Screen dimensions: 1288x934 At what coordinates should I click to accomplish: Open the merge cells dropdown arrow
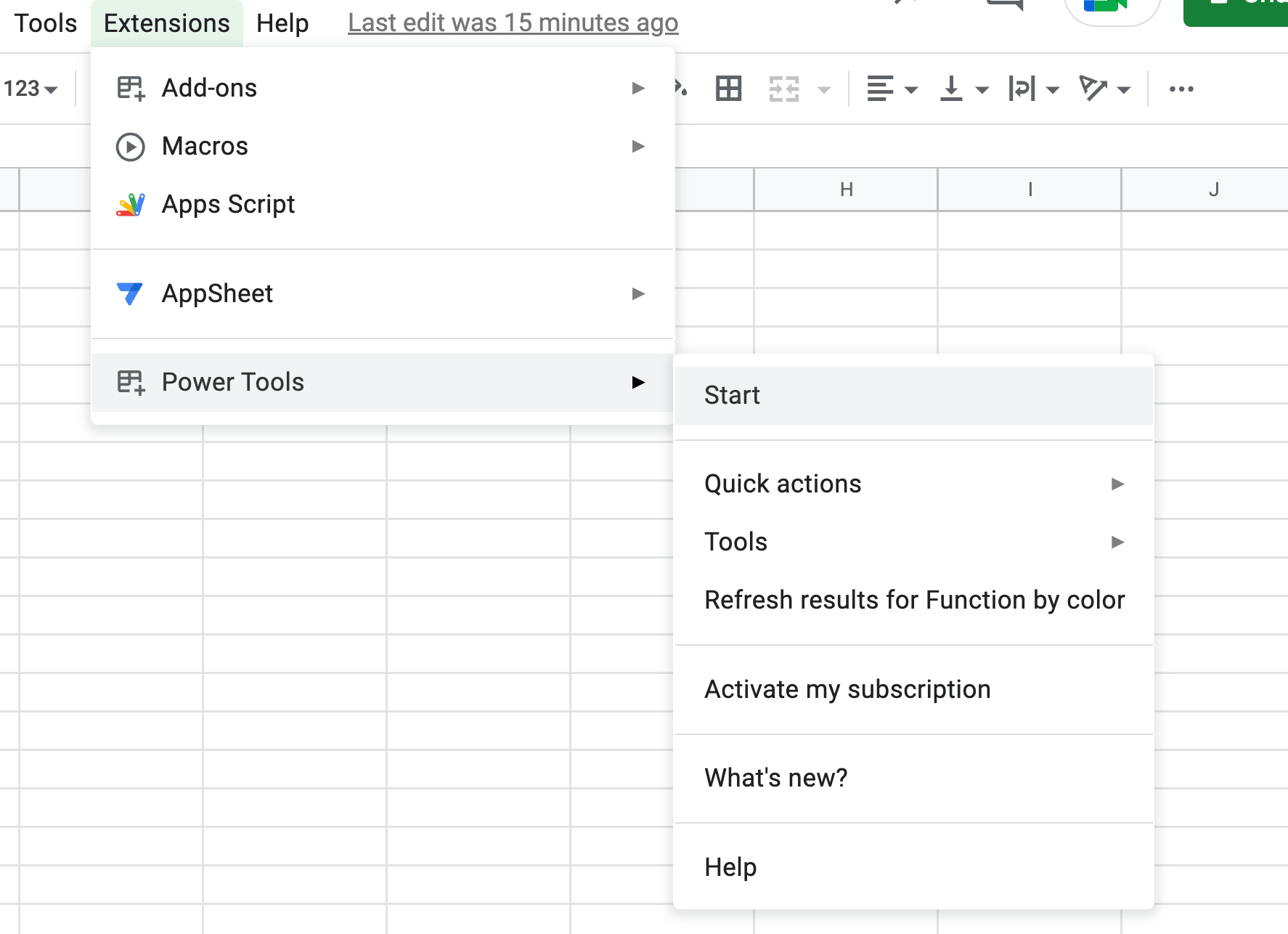pyautogui.click(x=823, y=90)
